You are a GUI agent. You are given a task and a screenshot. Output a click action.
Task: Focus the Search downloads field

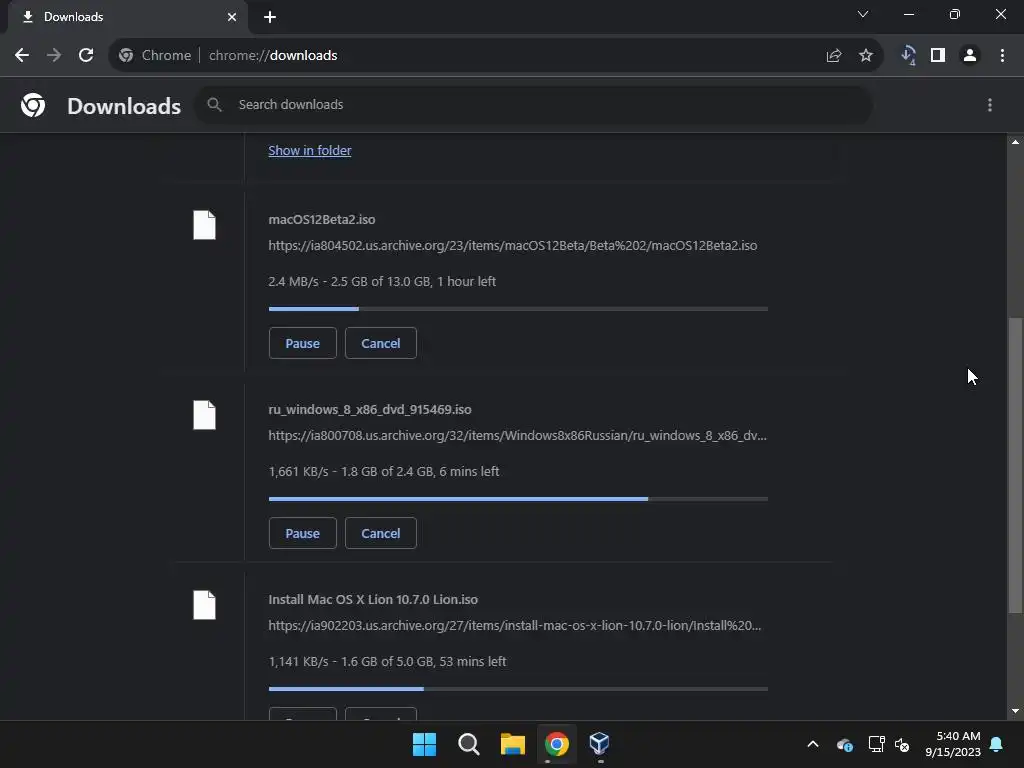[x=534, y=104]
